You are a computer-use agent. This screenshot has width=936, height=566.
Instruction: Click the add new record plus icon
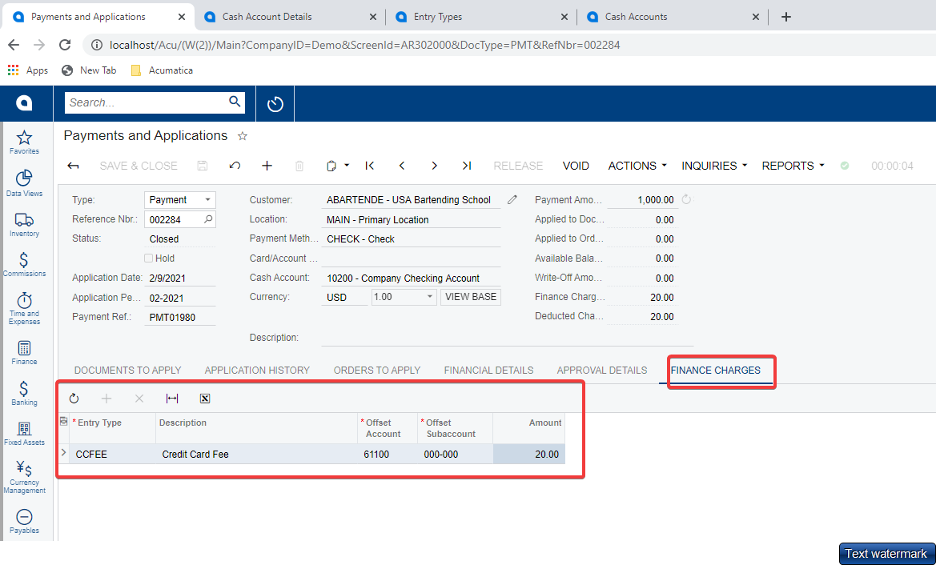point(267,166)
